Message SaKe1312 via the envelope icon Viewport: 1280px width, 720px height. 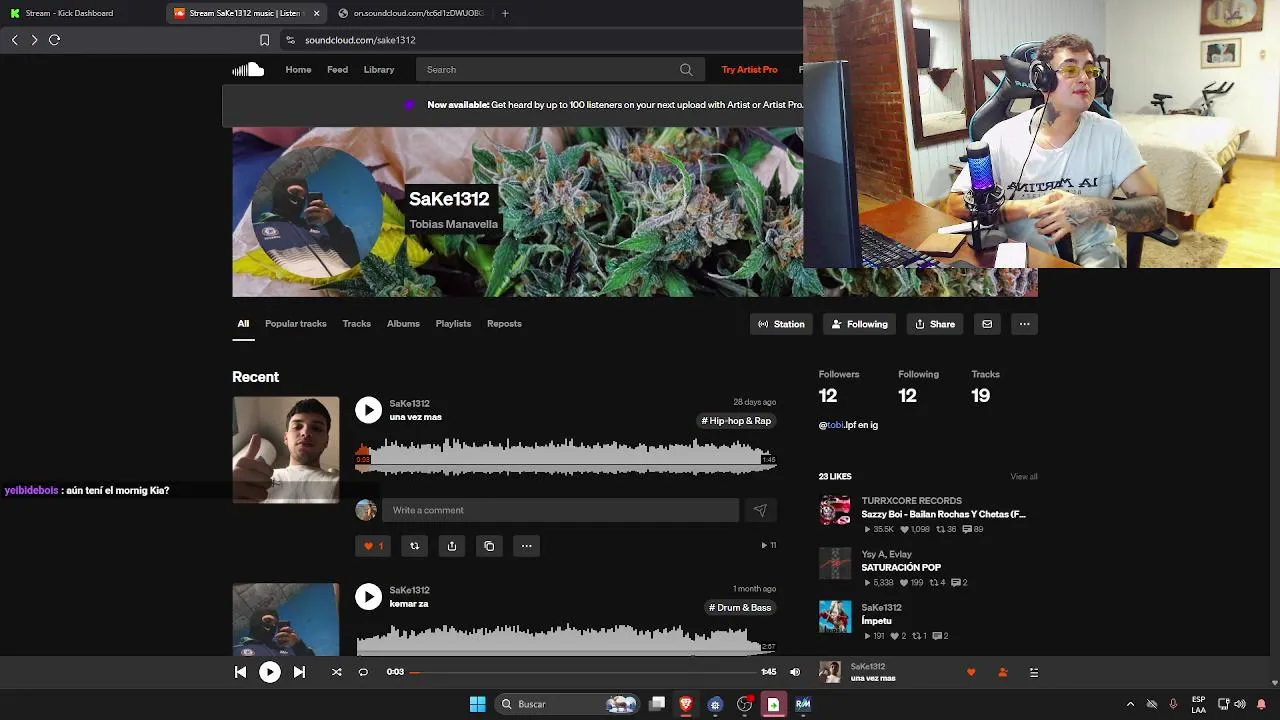987,324
